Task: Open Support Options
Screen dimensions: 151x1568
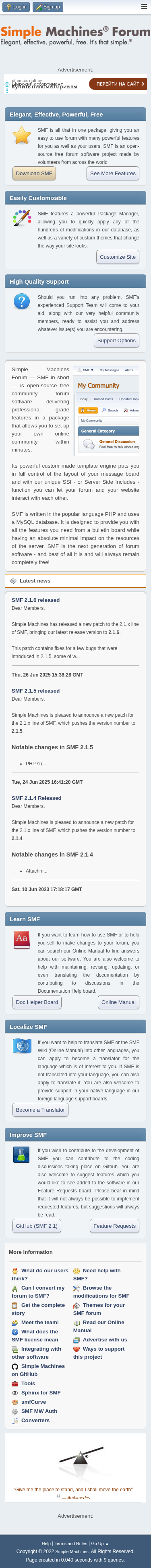Action: [x=116, y=341]
